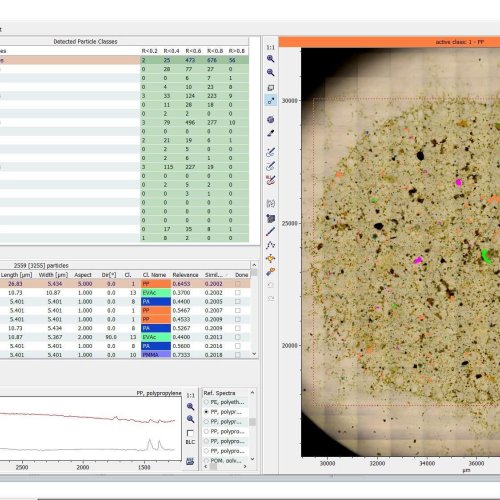The image size is (500, 500).
Task: Select the first pen-draw particle tool
Action: click(x=271, y=152)
